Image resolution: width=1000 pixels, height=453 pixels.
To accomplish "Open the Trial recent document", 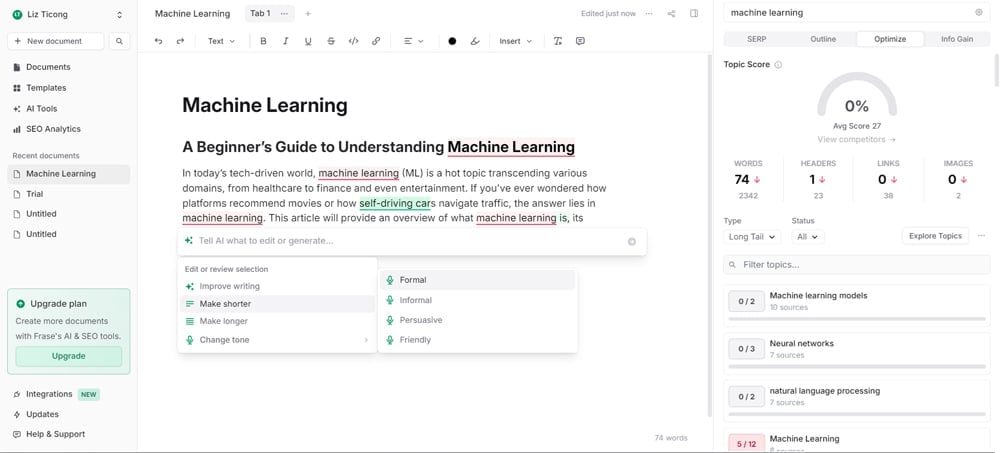I will 69,194.
